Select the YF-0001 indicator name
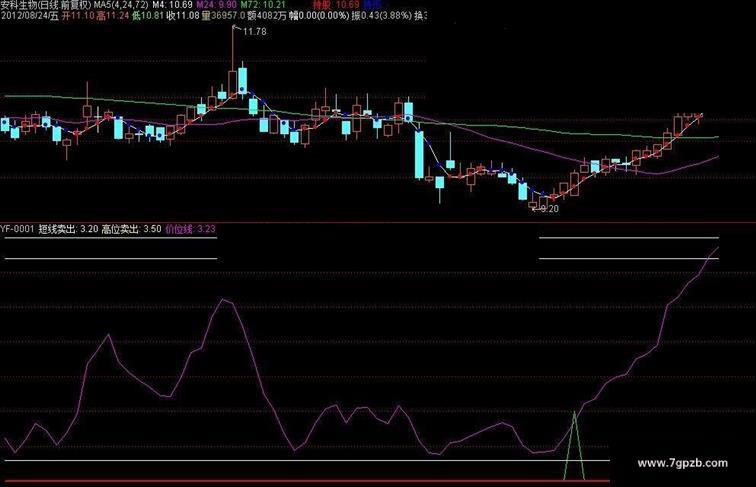The image size is (756, 487). click(x=17, y=229)
